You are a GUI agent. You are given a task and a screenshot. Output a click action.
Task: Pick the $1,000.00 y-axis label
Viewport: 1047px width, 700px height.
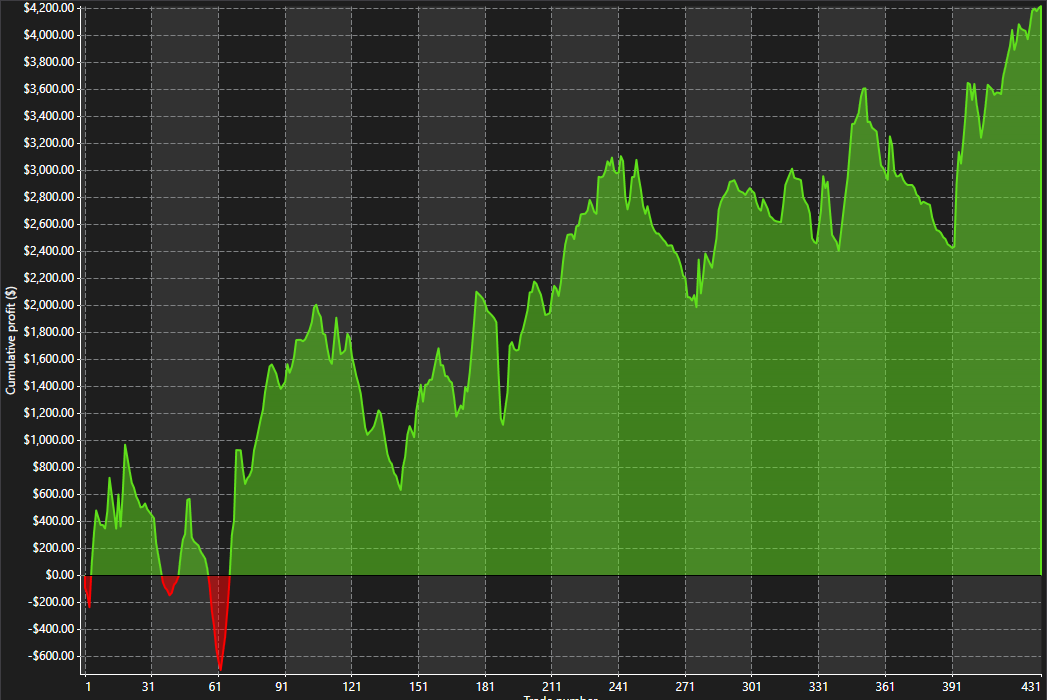pos(49,440)
